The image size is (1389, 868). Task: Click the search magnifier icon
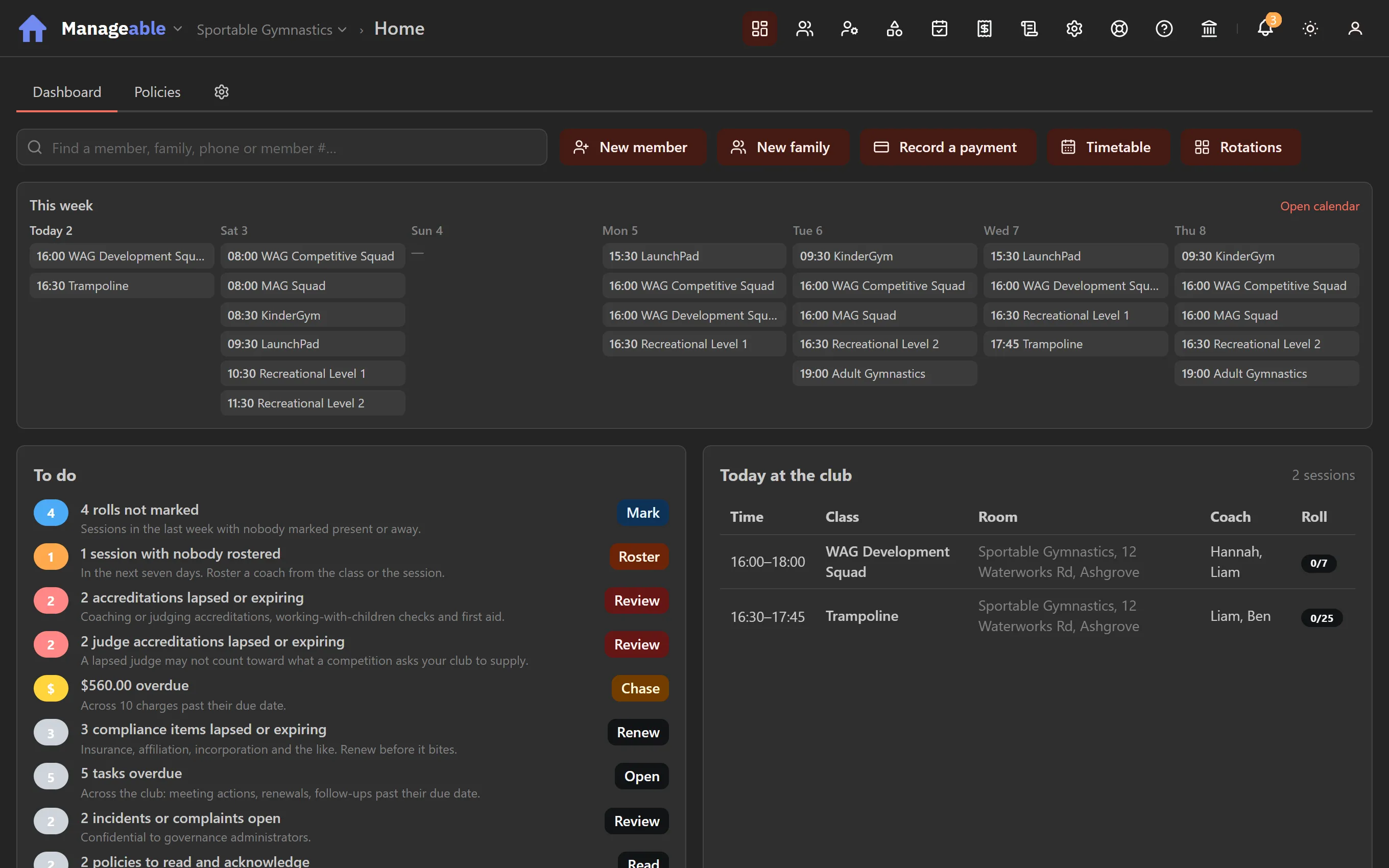35,148
